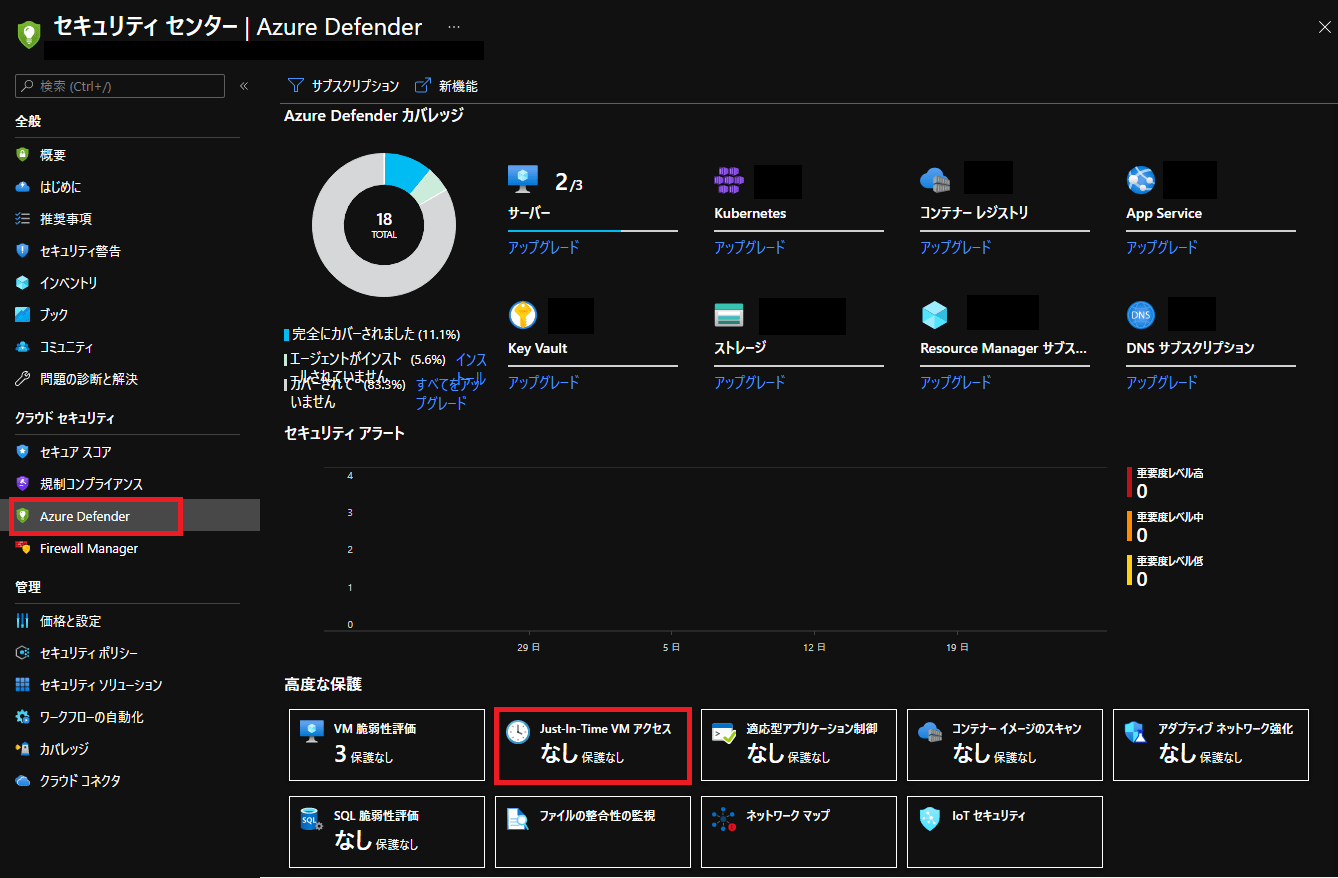The width and height of the screenshot is (1338, 878).
Task: Click the 問題の診断と解決 wrench icon
Action: [x=23, y=379]
